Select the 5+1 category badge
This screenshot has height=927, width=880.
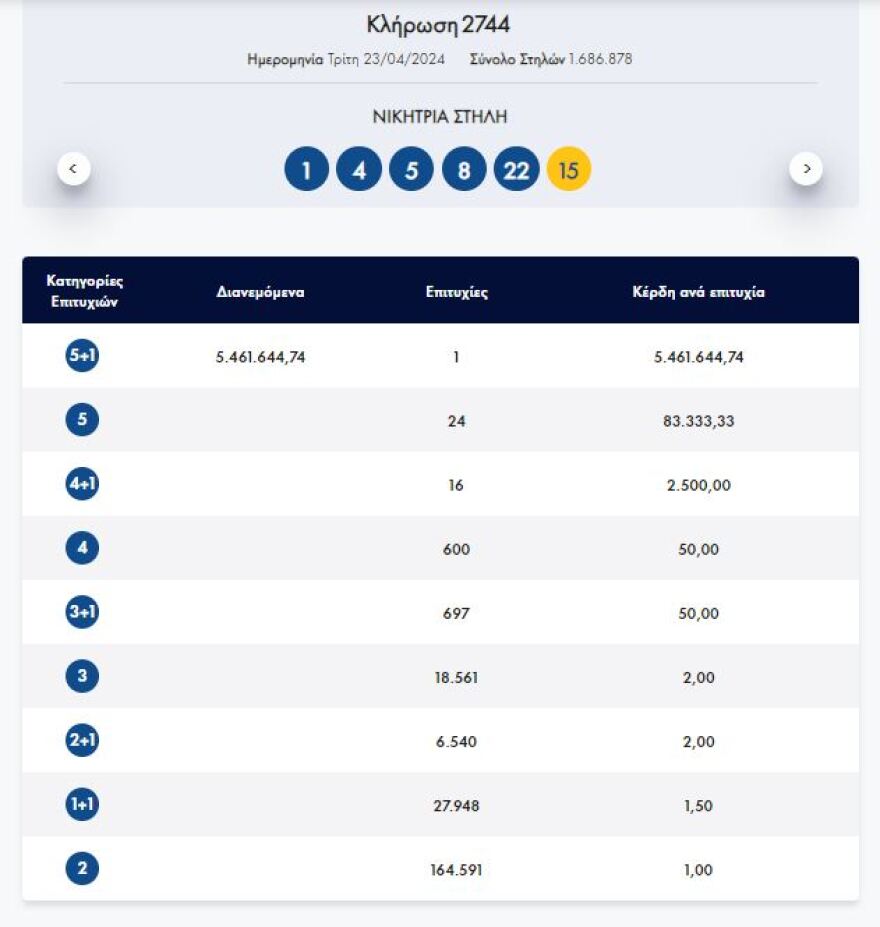[82, 357]
